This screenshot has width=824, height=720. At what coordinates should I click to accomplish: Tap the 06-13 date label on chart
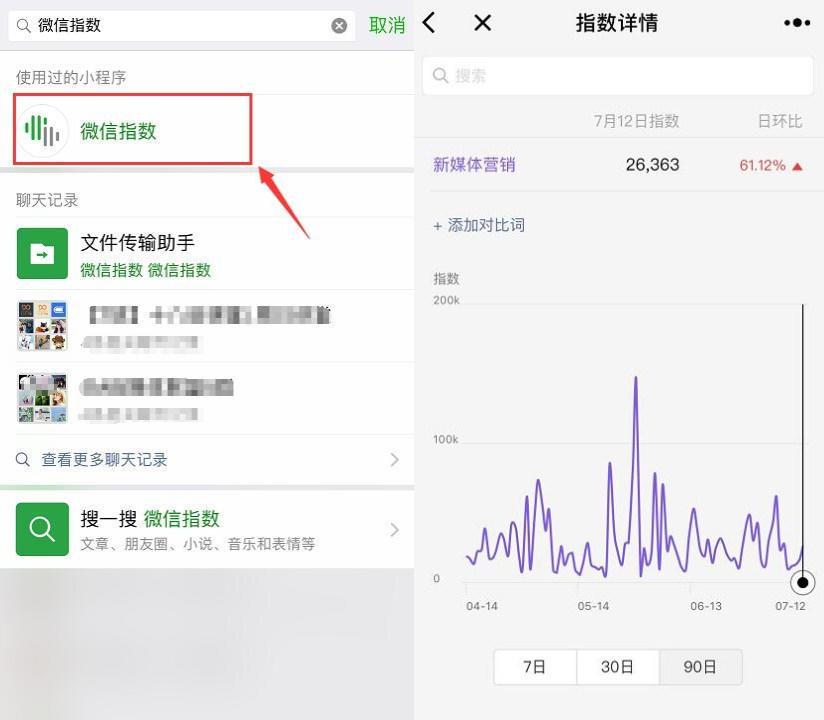click(x=706, y=606)
